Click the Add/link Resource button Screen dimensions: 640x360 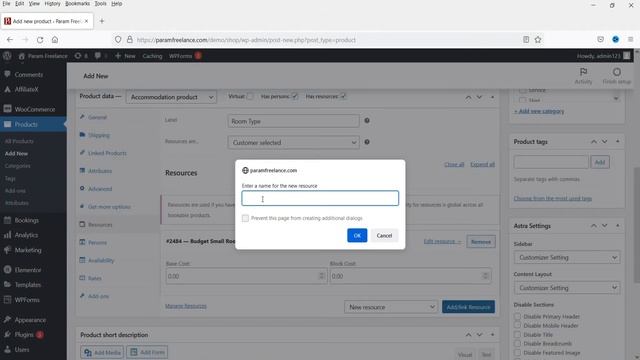[468, 307]
